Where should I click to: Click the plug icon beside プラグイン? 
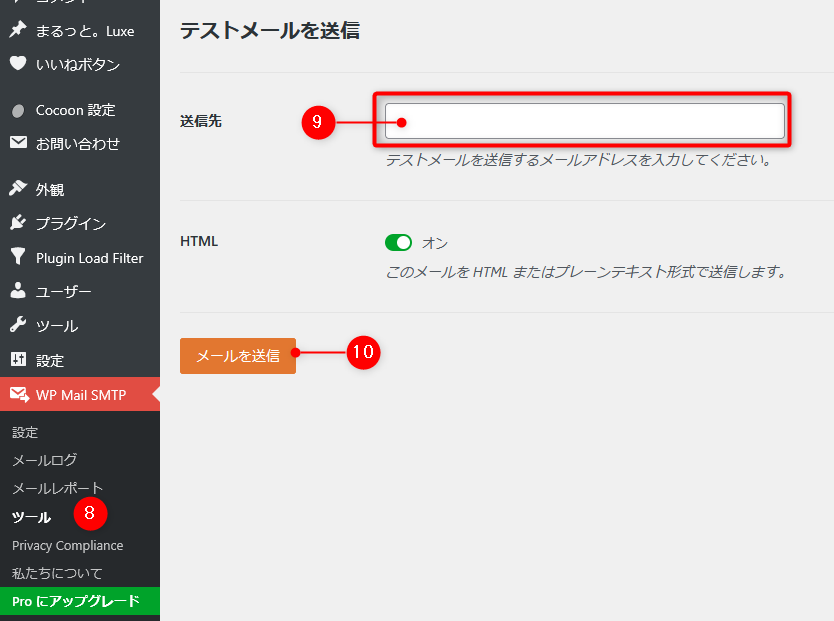(x=18, y=222)
